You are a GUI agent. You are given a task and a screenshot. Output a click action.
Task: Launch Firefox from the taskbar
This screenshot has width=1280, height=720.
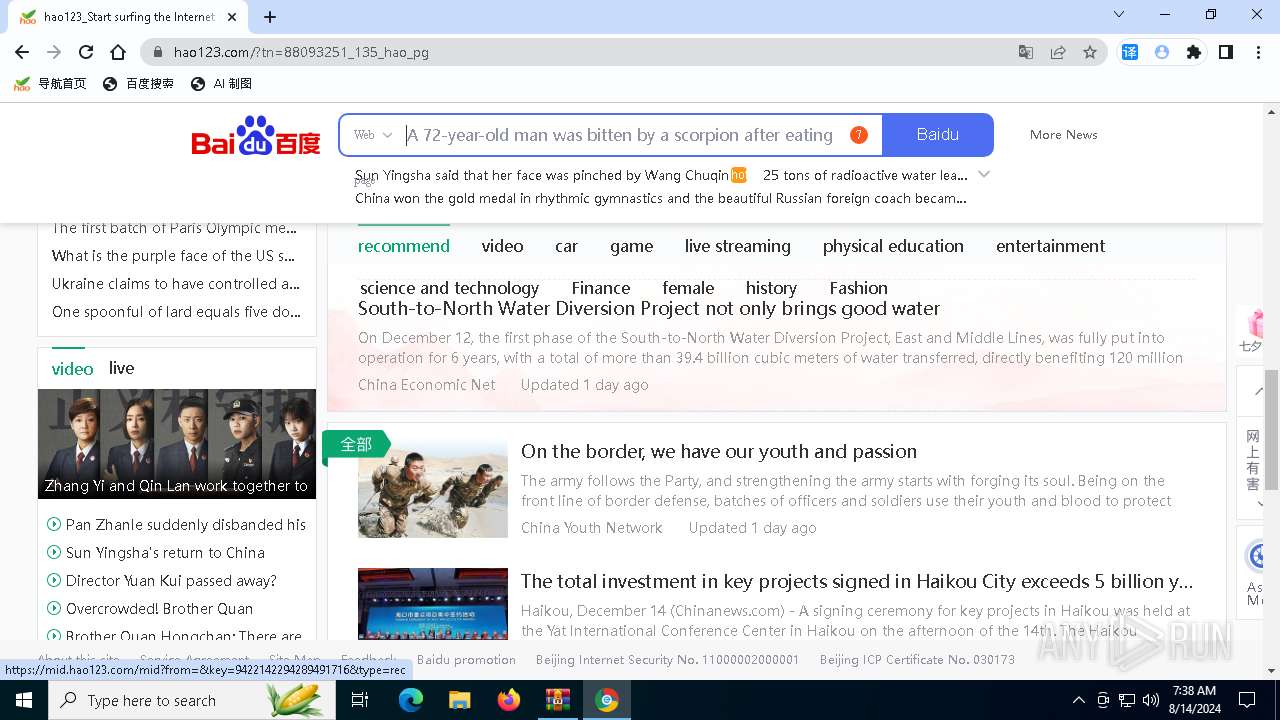pos(509,700)
